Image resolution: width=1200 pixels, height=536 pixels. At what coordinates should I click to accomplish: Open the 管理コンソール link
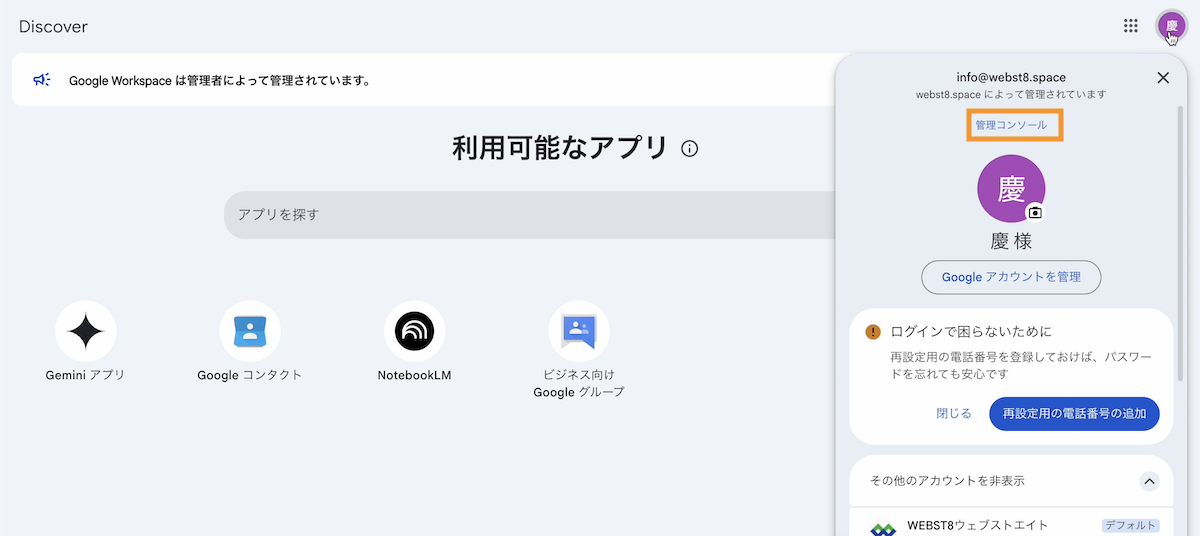tap(1011, 125)
